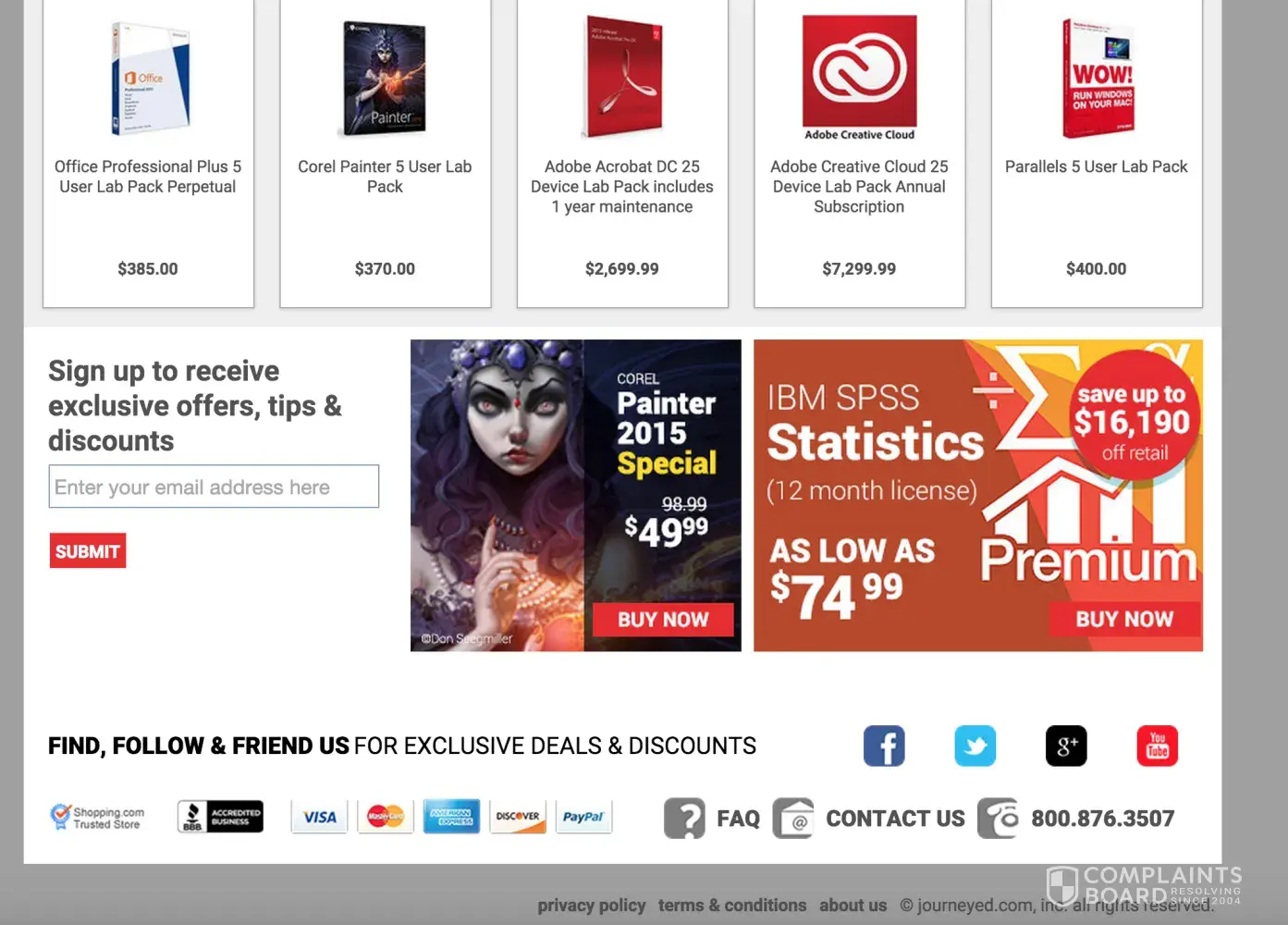Open the terms & conditions link
Screen dimensions: 1288x925
tap(732, 906)
